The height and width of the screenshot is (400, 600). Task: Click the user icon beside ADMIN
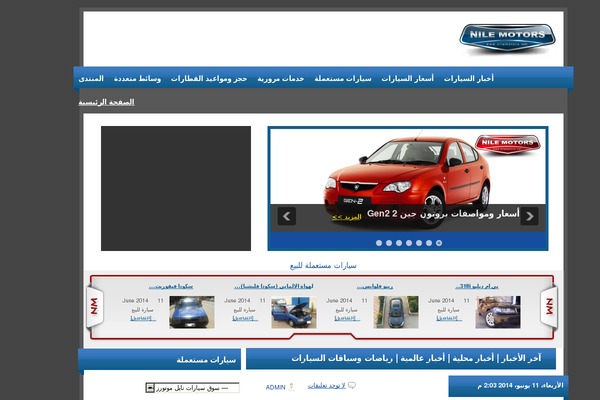point(291,387)
